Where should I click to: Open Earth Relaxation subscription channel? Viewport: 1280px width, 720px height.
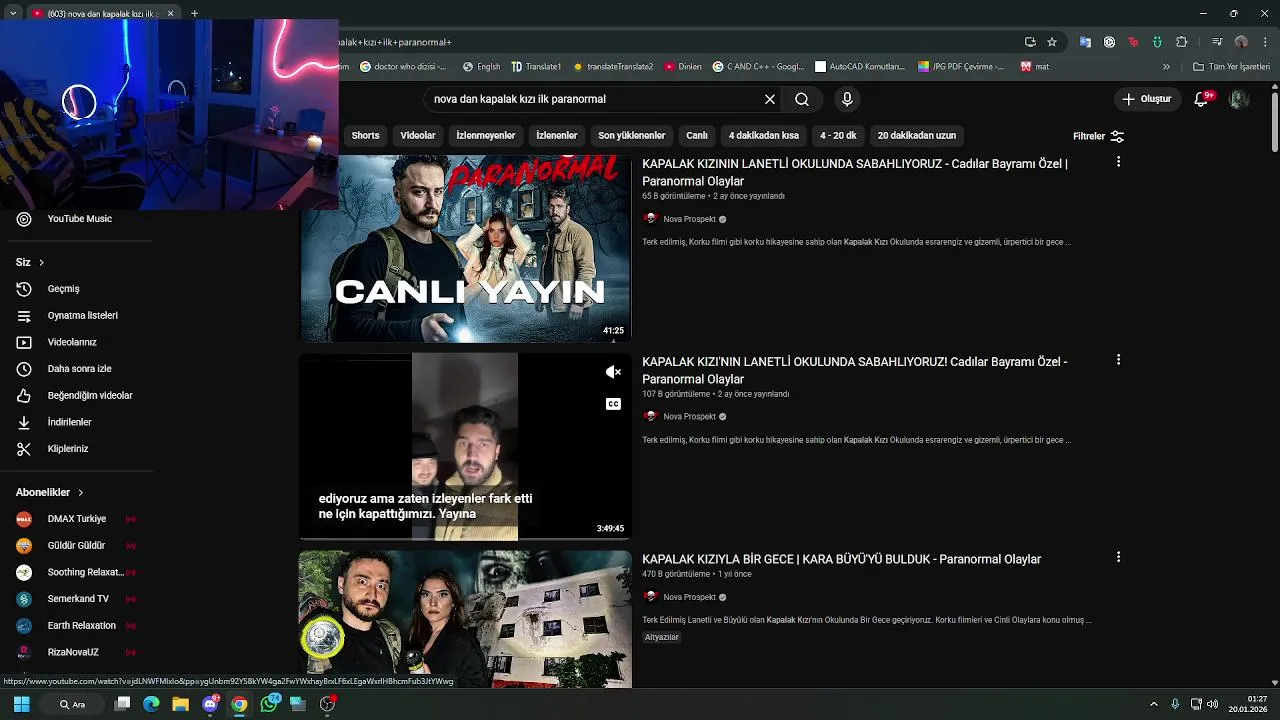point(78,625)
